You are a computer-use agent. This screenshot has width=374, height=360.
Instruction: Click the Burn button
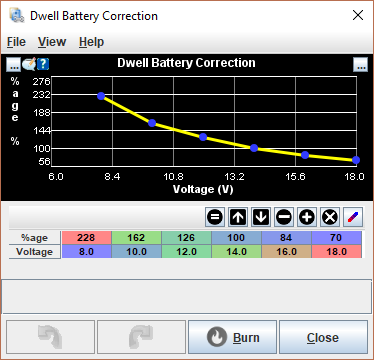pyautogui.click(x=233, y=337)
